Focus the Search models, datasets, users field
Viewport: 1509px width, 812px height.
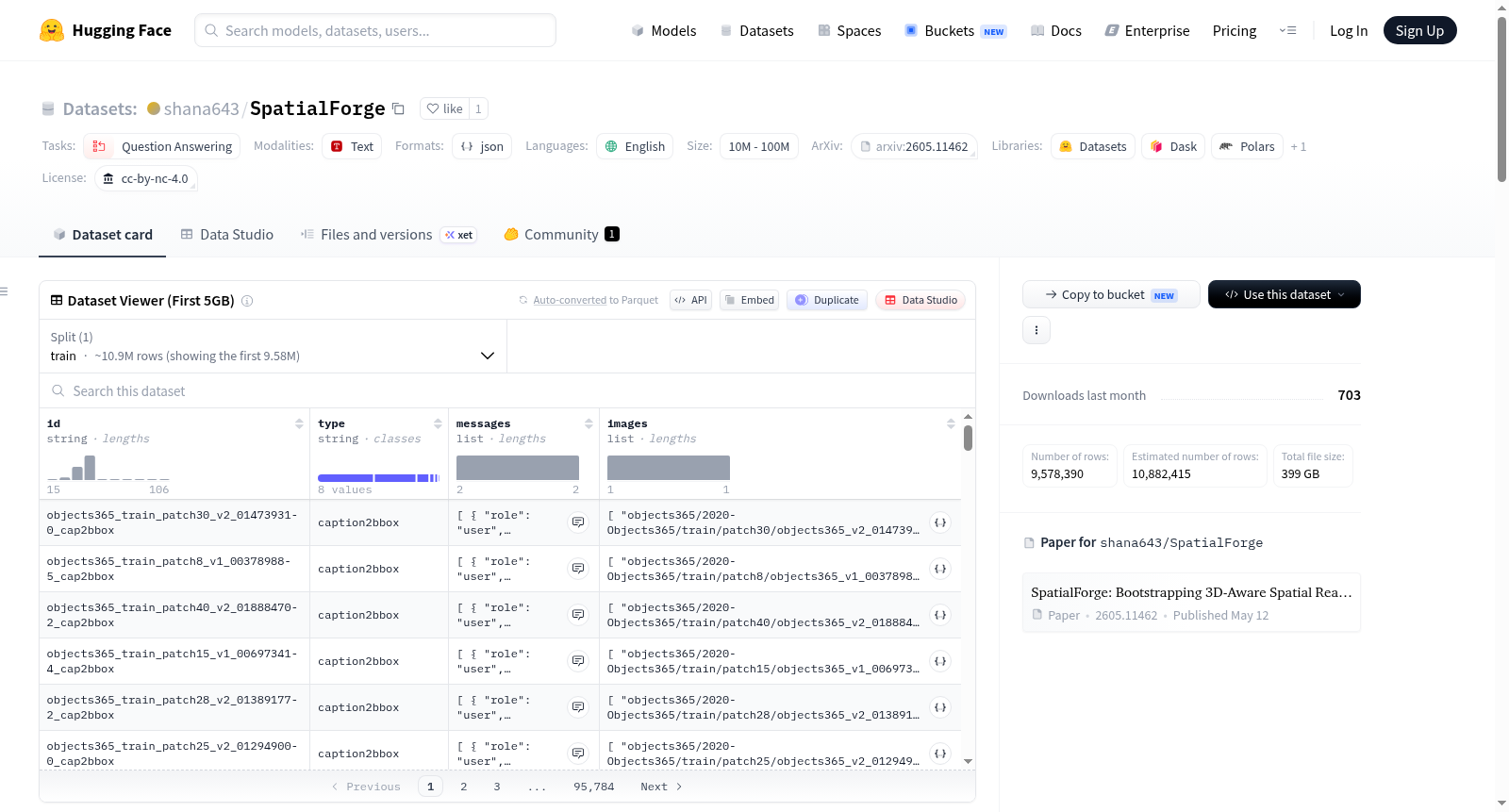tap(375, 30)
